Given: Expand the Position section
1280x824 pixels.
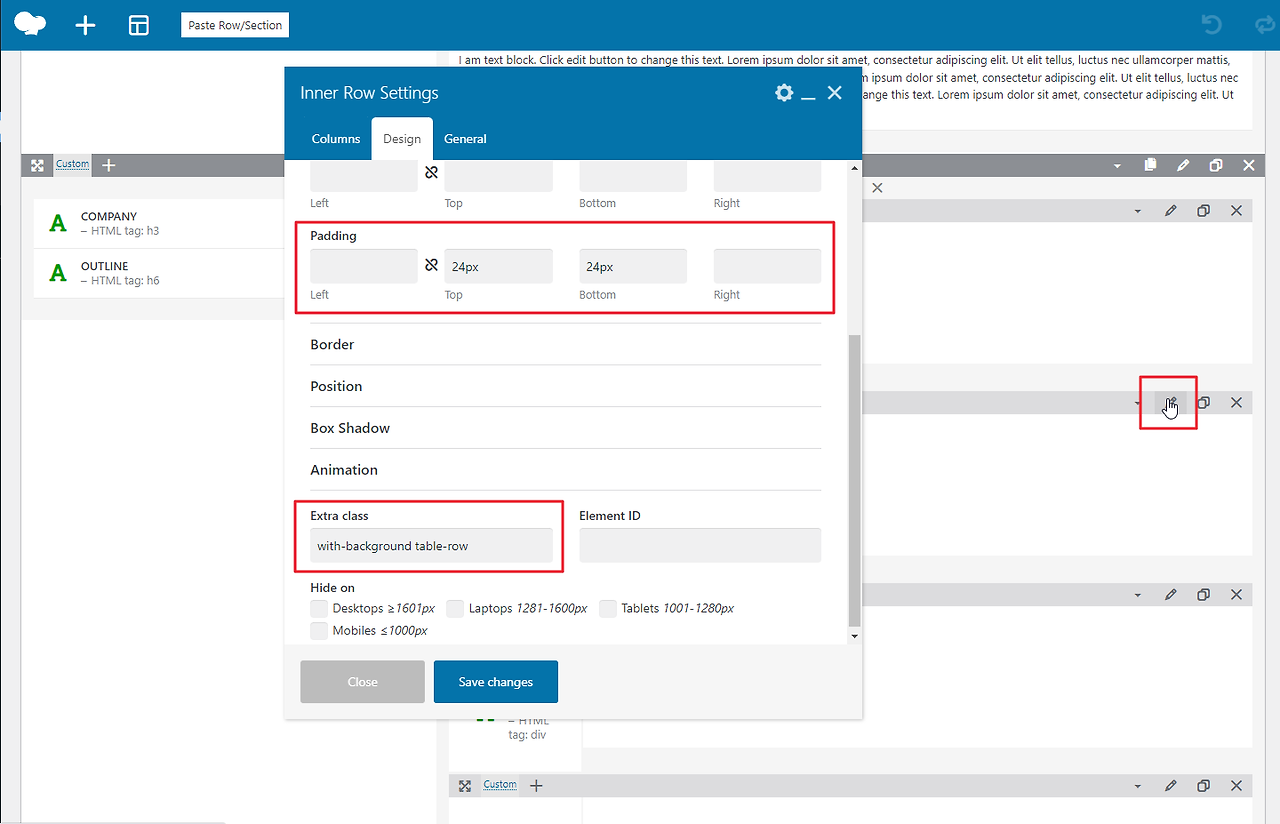Looking at the screenshot, I should point(565,386).
